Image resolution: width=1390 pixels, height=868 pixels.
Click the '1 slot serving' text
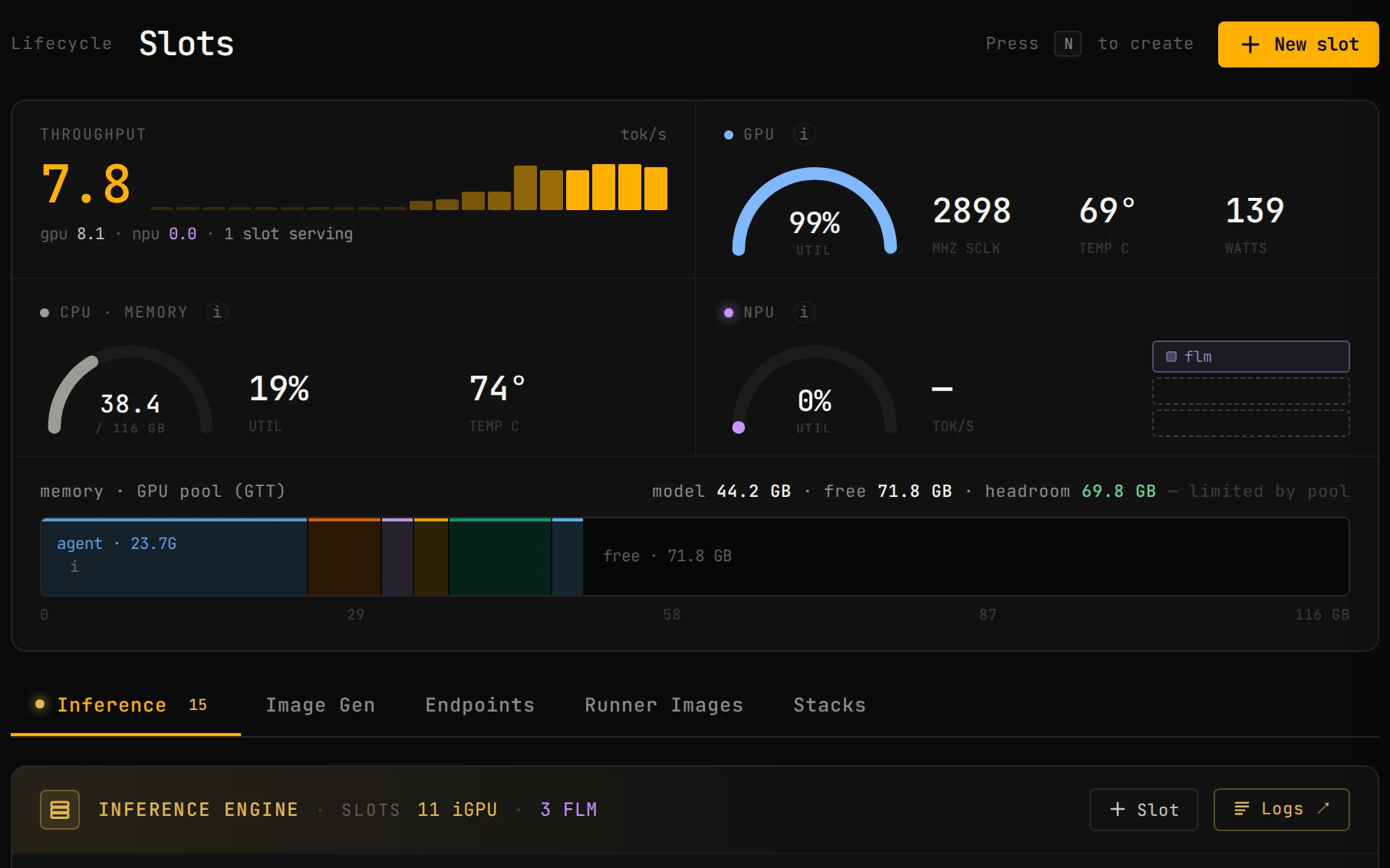288,234
